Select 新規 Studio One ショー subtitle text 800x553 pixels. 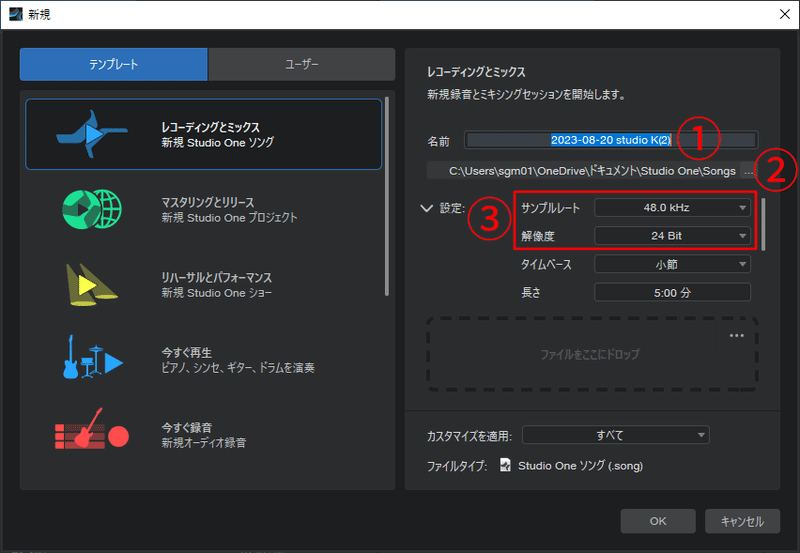tap(216, 293)
